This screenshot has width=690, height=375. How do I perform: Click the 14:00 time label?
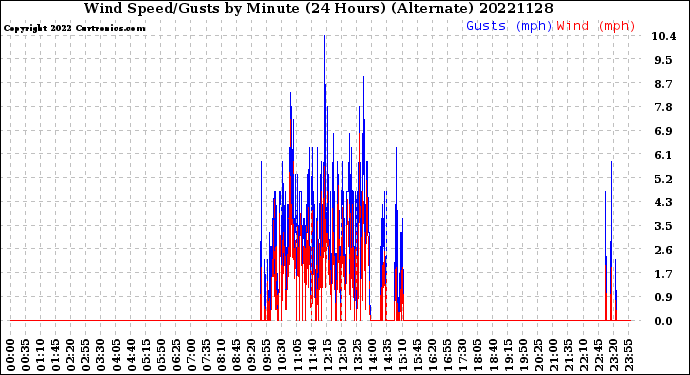(372, 354)
